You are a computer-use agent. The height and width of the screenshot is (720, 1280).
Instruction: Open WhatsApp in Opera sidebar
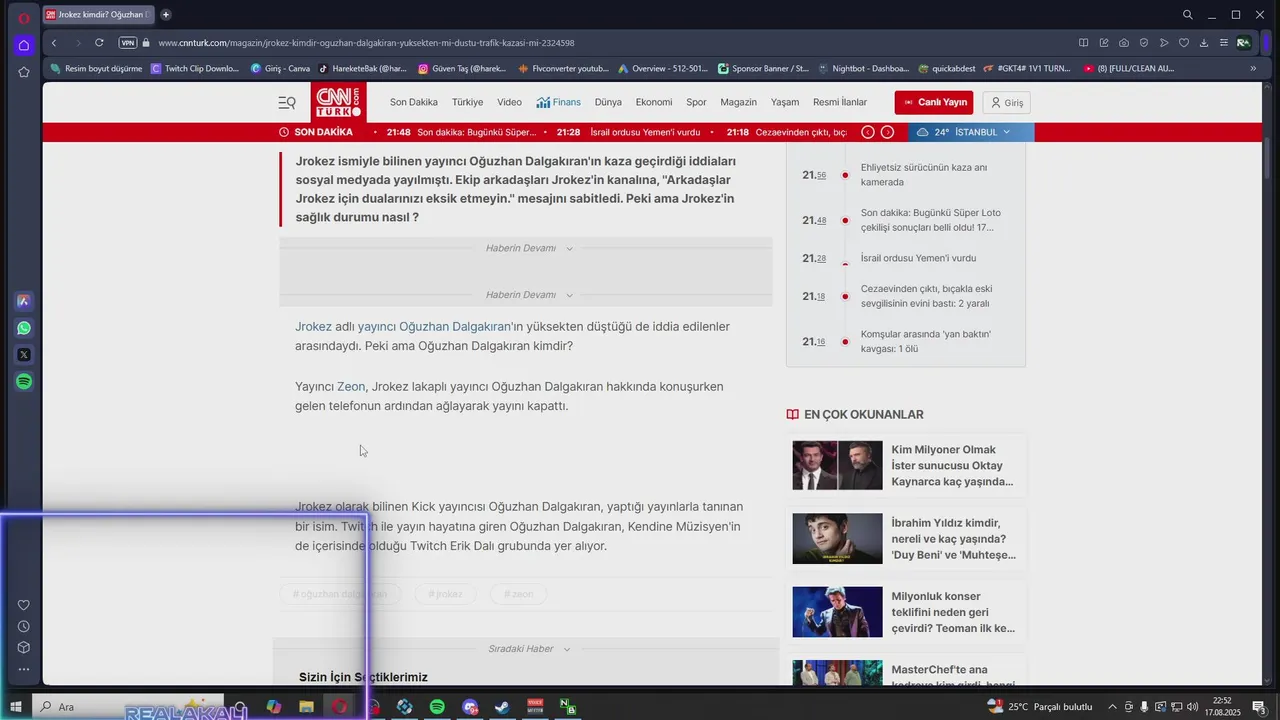pyautogui.click(x=24, y=327)
